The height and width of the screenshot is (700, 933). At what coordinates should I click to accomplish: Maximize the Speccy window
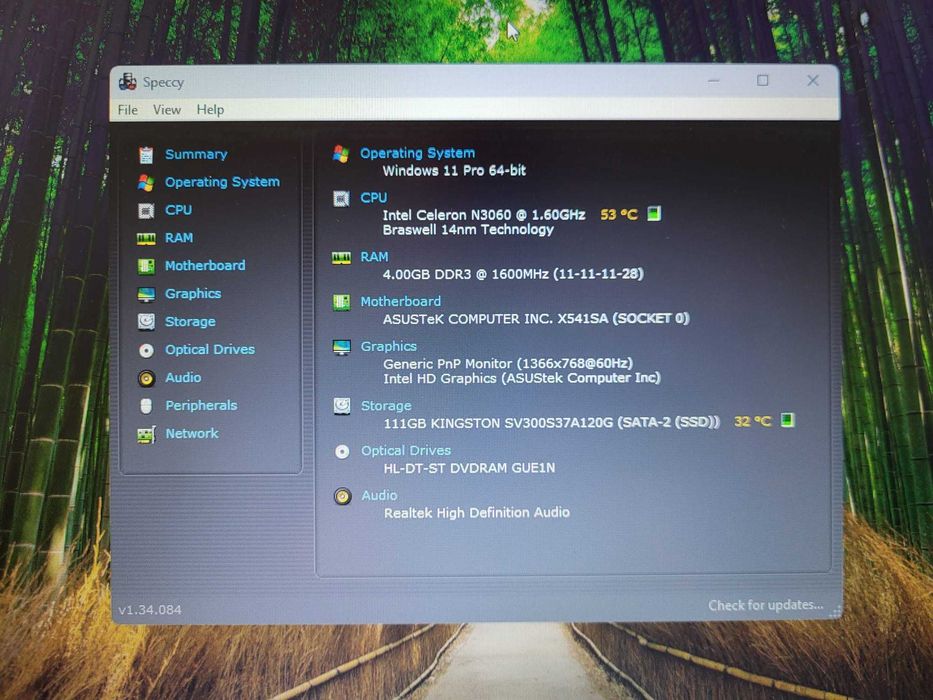point(762,80)
